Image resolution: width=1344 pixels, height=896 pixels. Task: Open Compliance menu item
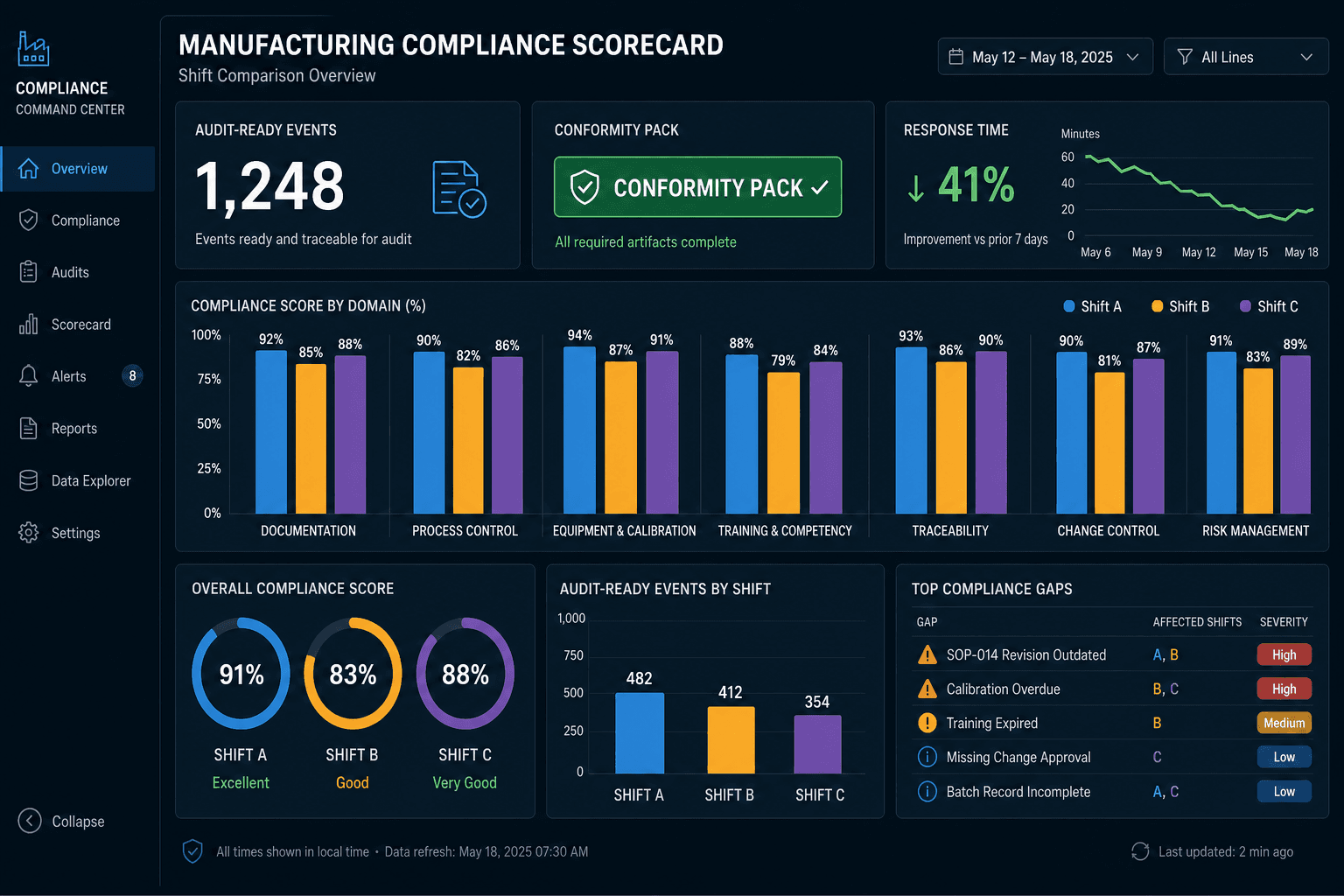(78, 220)
